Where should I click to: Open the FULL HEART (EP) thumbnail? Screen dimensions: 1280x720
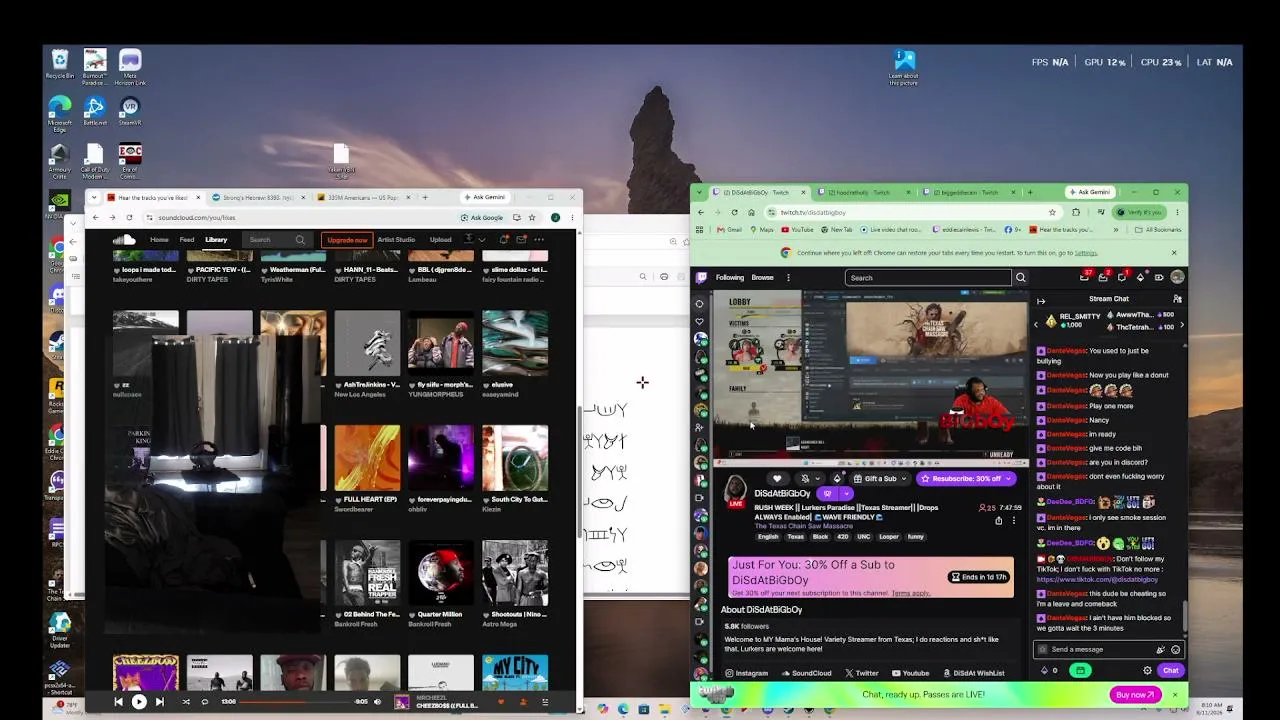367,458
